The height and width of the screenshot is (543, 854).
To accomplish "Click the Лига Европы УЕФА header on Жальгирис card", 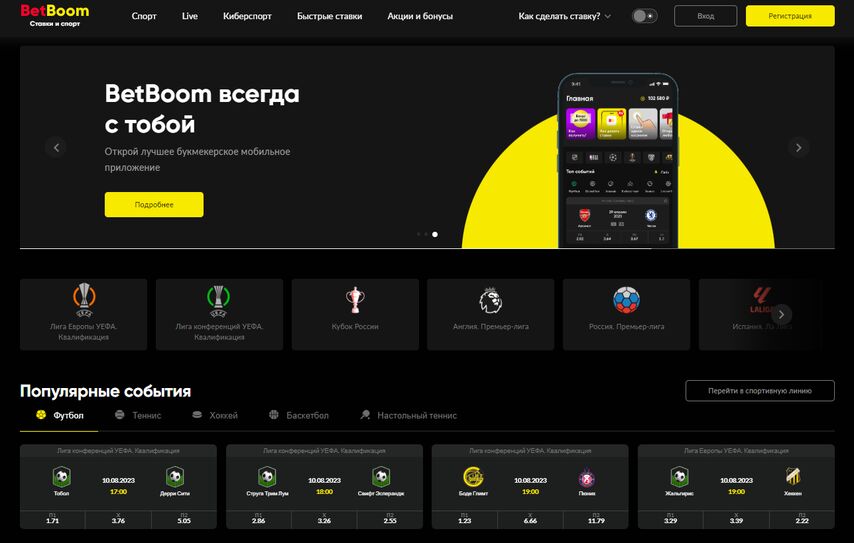I will tap(736, 450).
